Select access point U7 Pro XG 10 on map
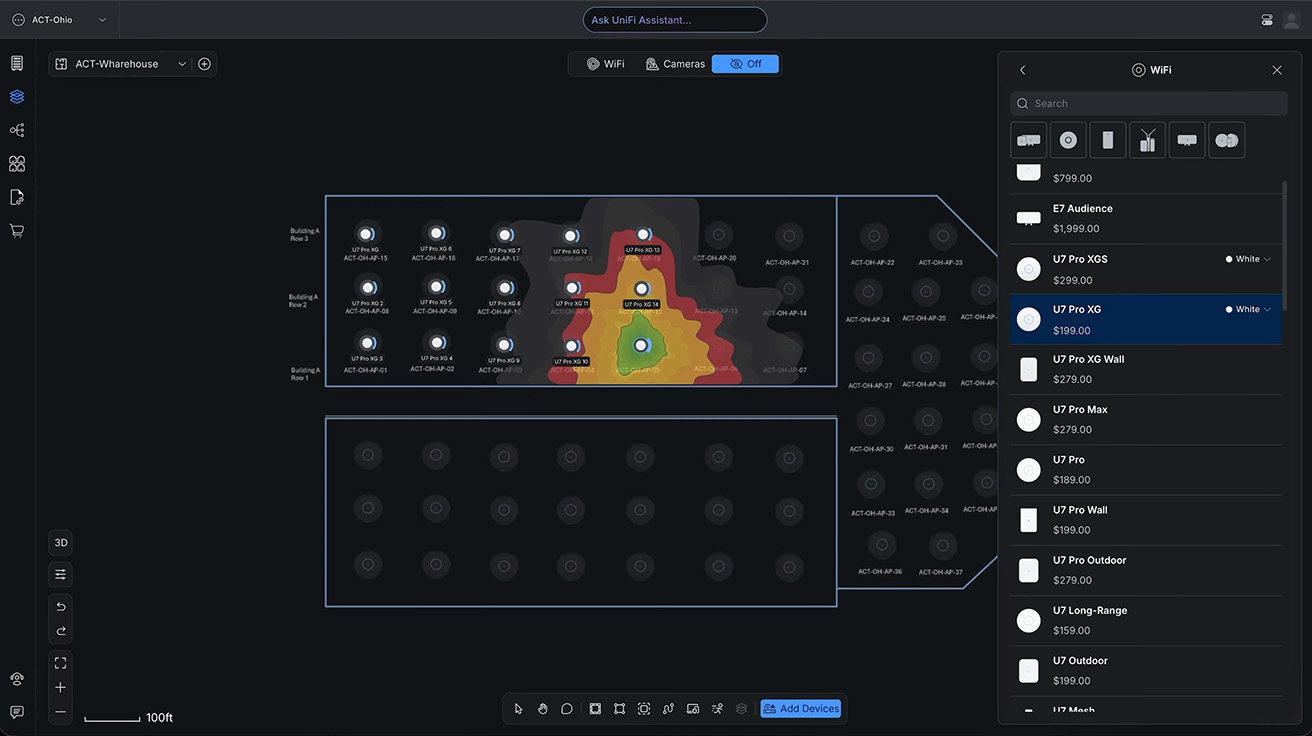 click(573, 346)
